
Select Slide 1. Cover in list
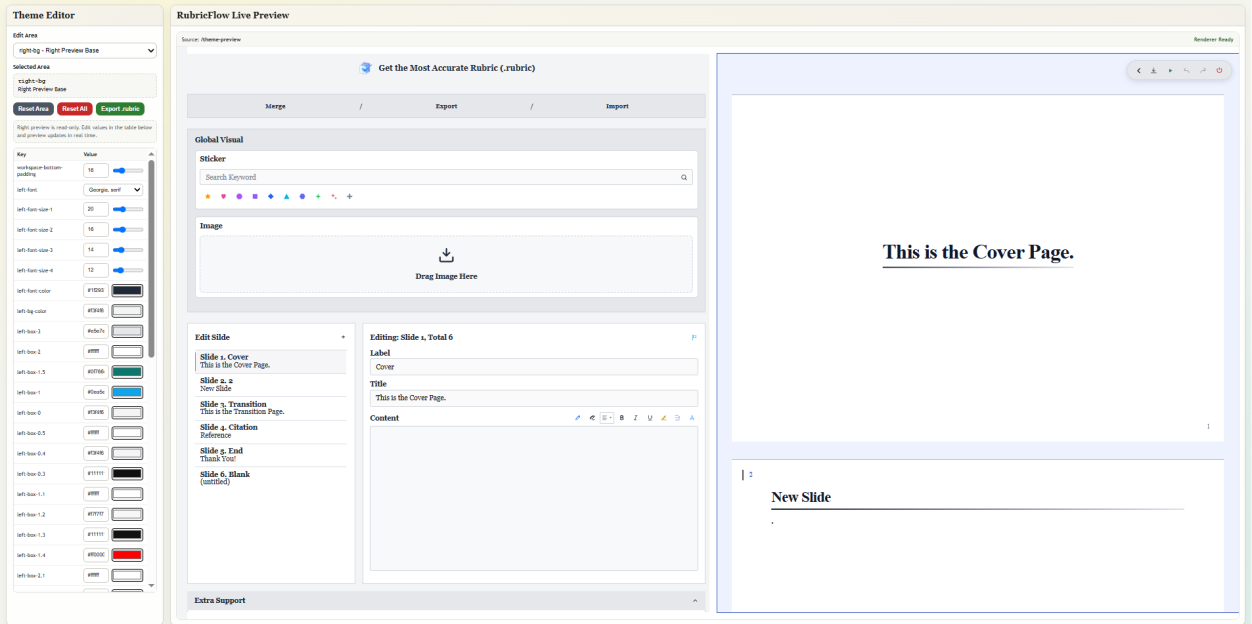point(271,361)
